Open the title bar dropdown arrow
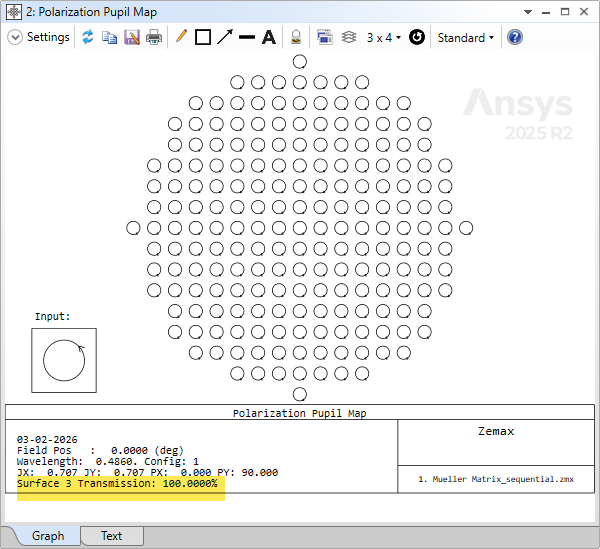Viewport: 600px width, 549px height. click(x=528, y=12)
